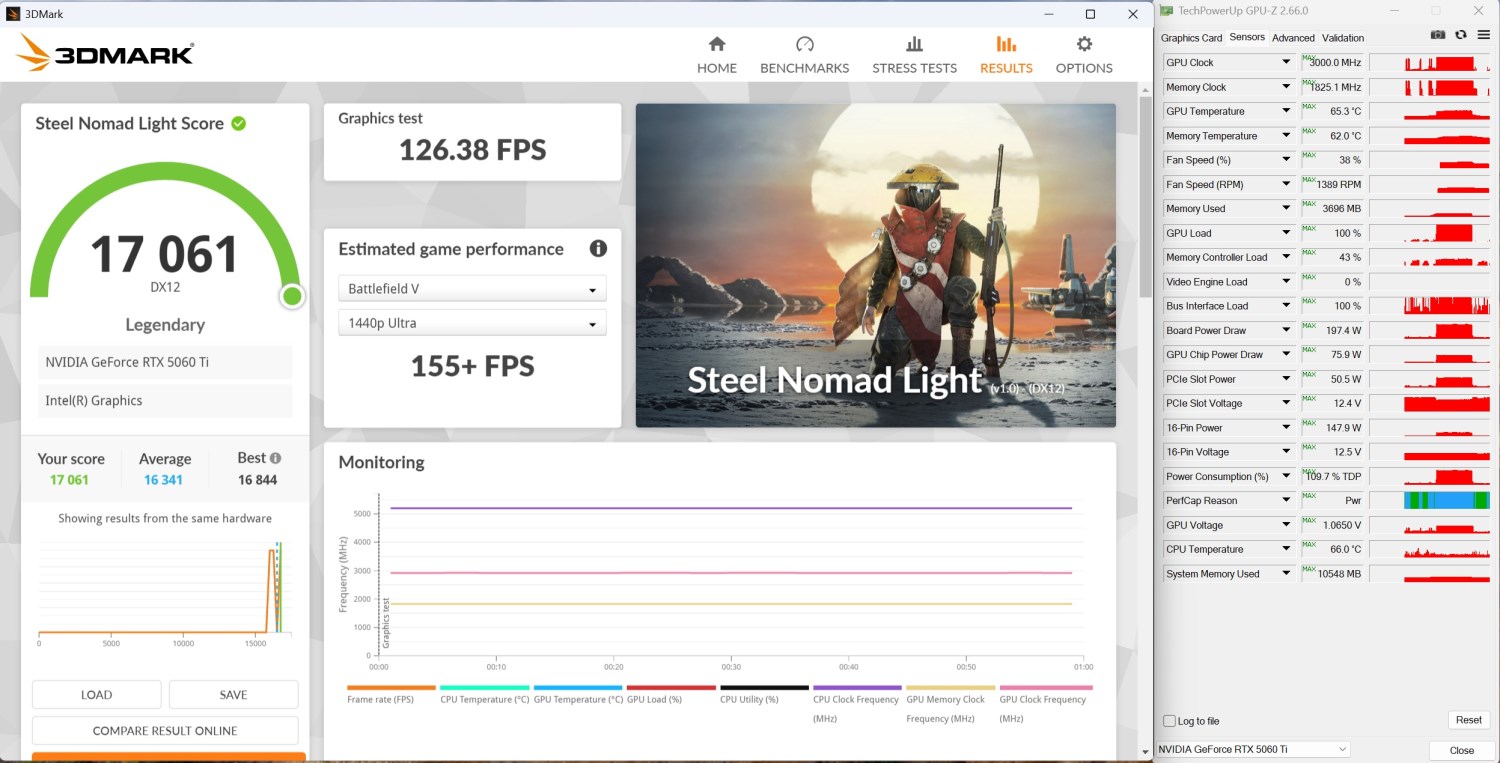Expand the 1440p Ultra resolution dropdown
Screen dimensions: 1500x763
472,323
